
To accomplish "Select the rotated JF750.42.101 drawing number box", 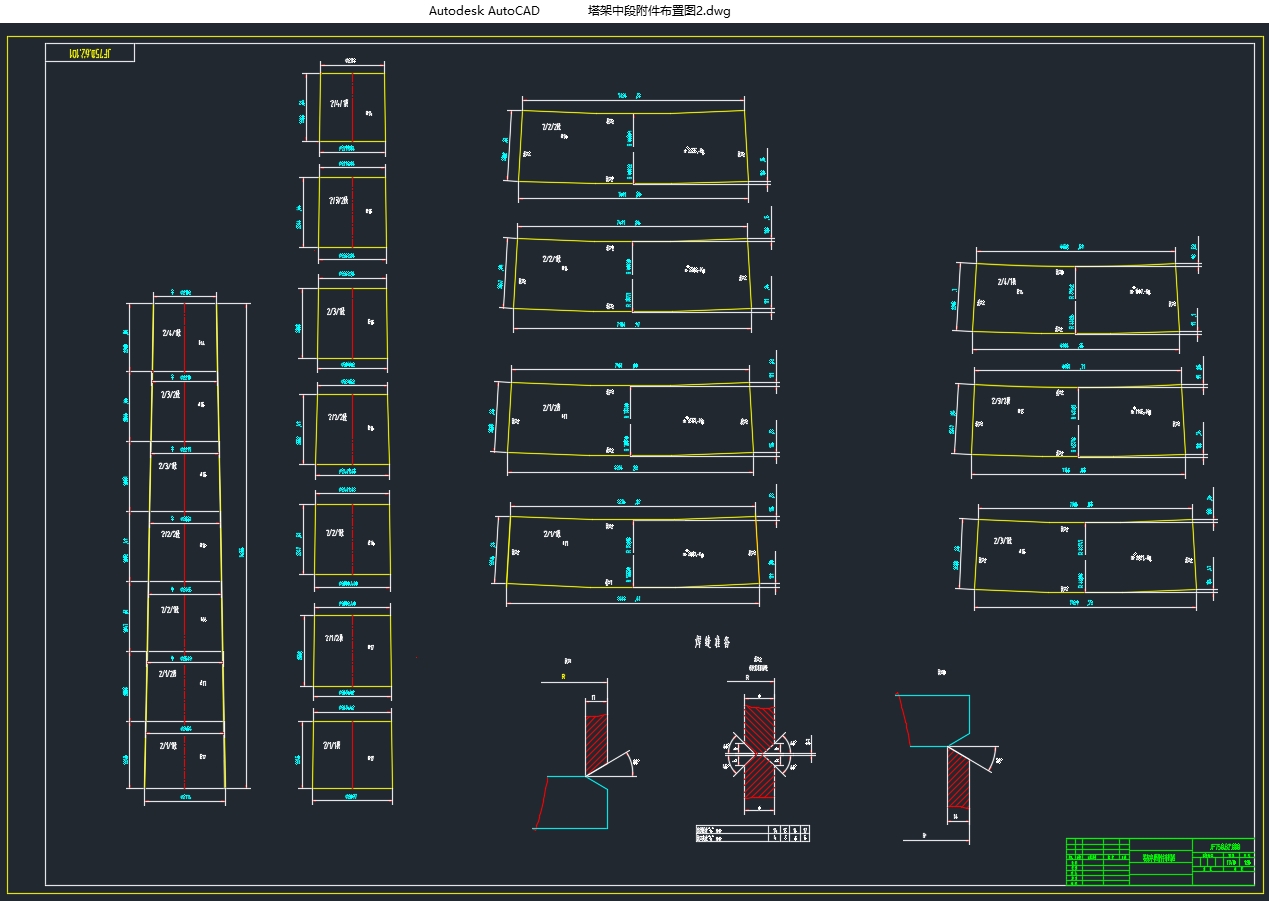I will [90, 52].
